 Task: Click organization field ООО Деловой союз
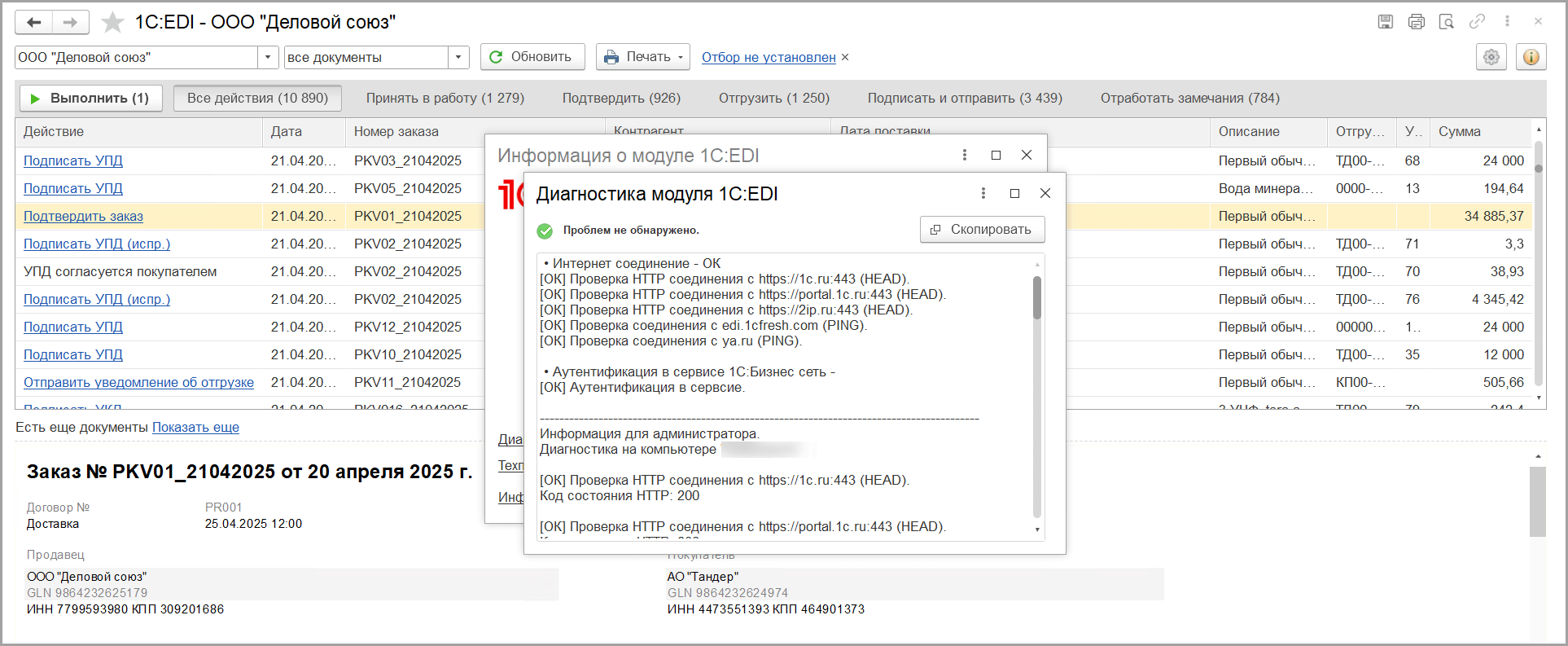click(x=137, y=57)
